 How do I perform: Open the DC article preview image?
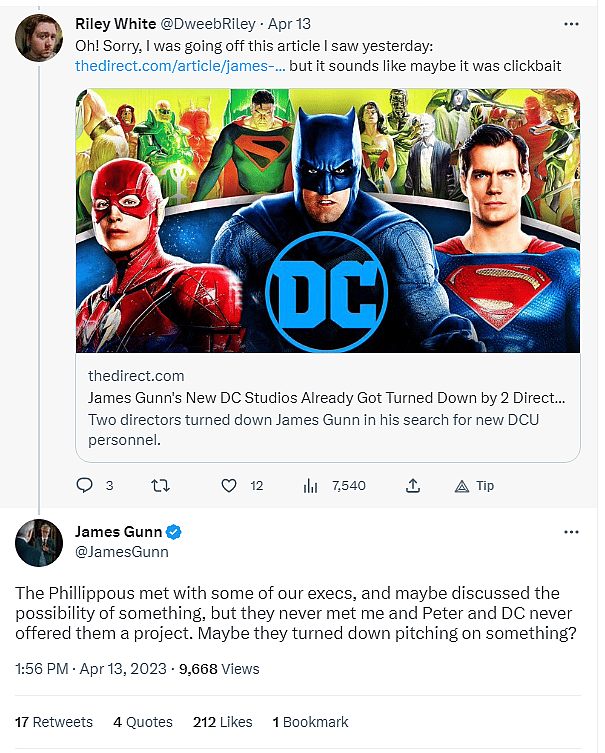tap(328, 220)
